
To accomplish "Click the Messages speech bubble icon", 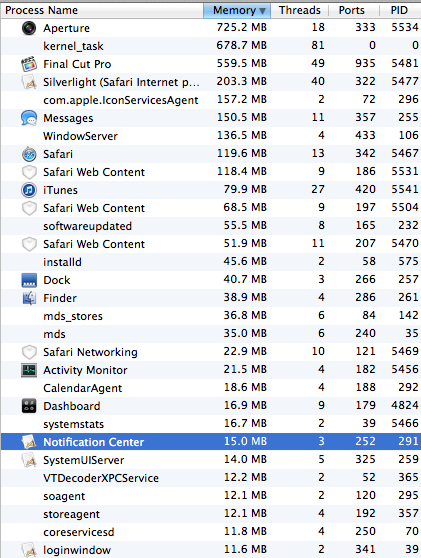I will pyautogui.click(x=29, y=118).
